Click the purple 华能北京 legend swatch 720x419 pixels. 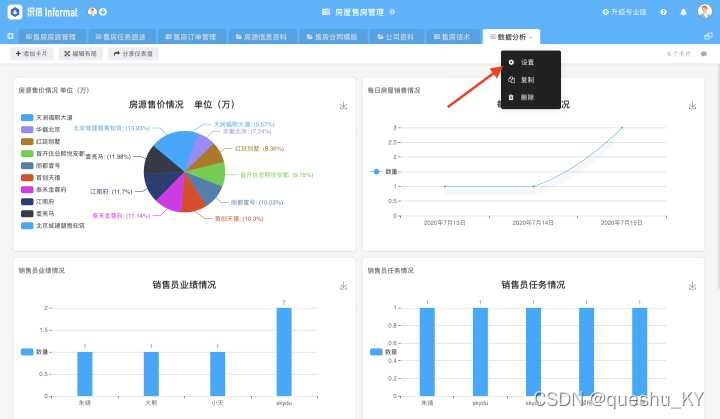click(27, 130)
